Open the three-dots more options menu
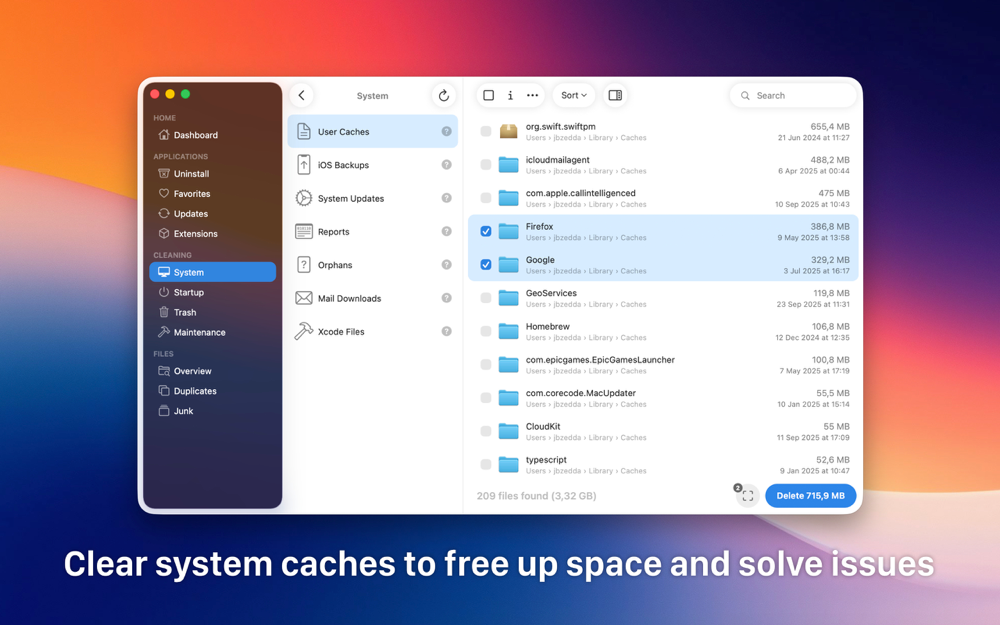This screenshot has height=625, width=1000. (x=533, y=96)
